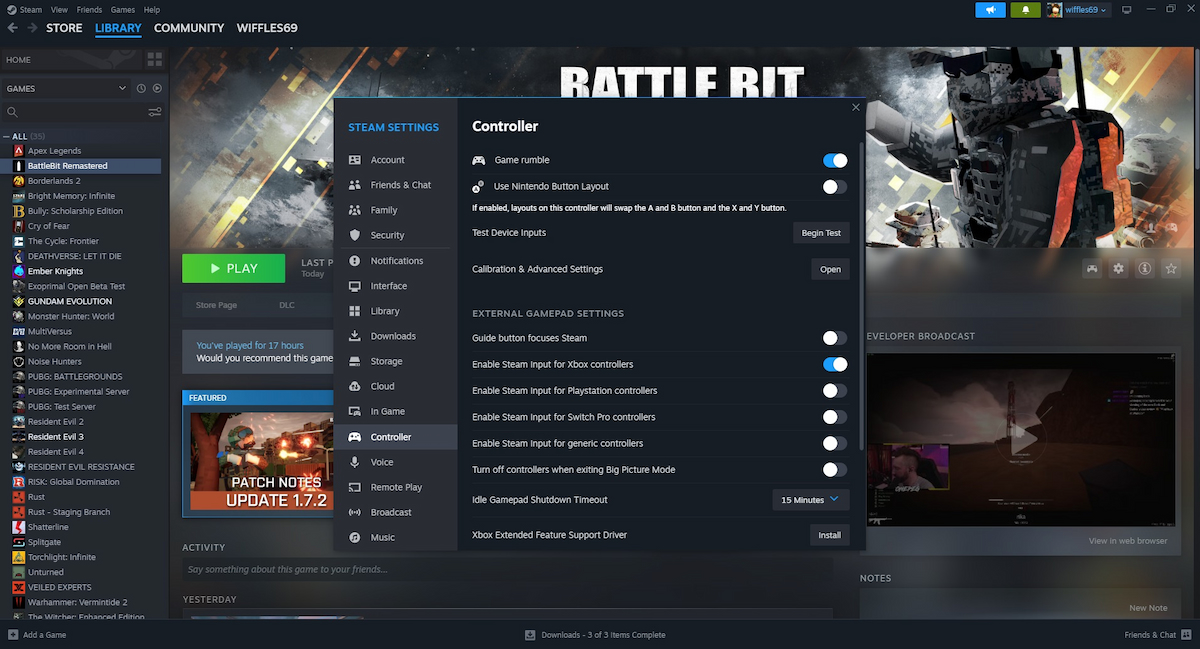This screenshot has height=649, width=1200.
Task: Click the library grid view icon
Action: pos(154,60)
